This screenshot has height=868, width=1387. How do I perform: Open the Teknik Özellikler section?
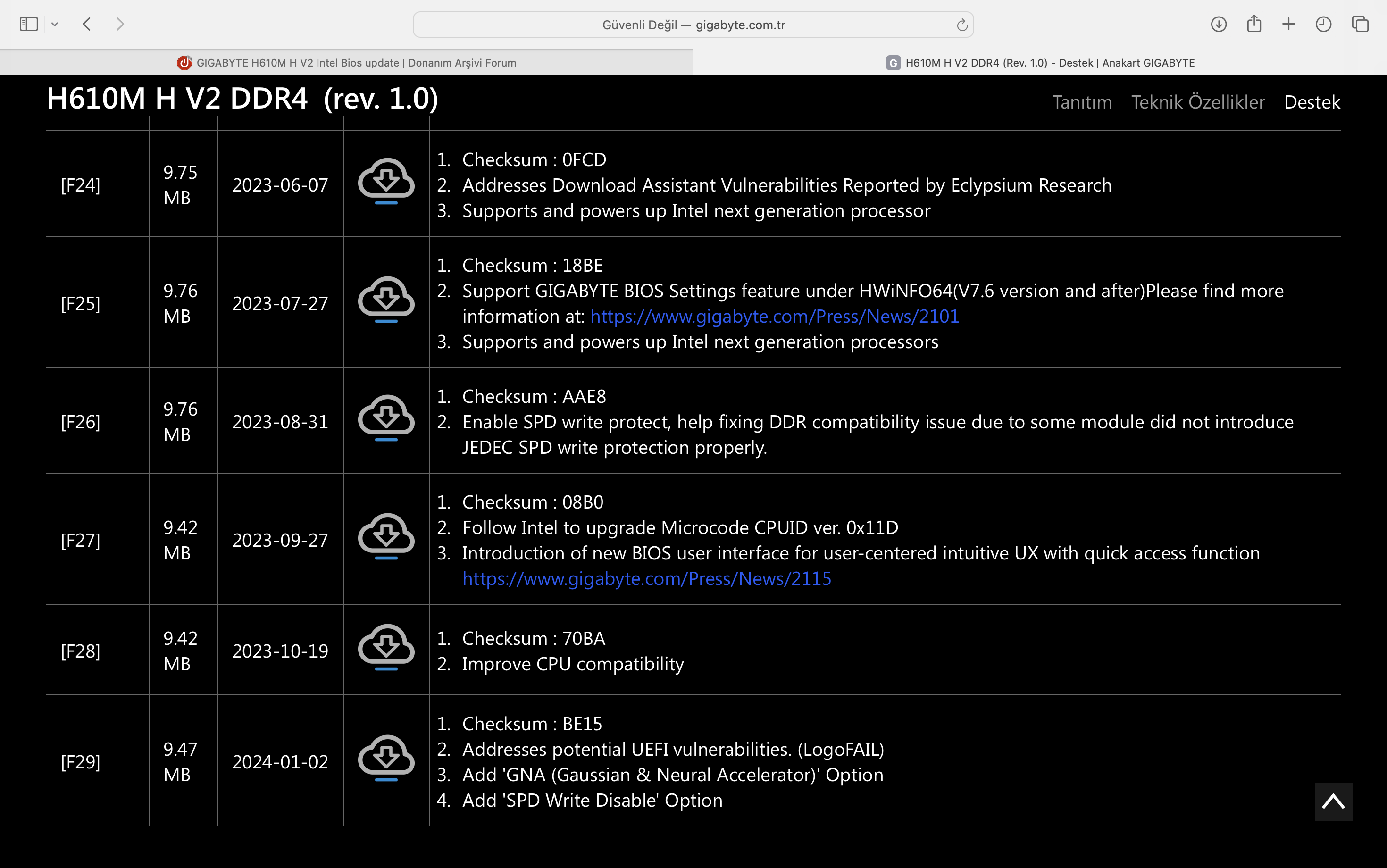tap(1197, 102)
